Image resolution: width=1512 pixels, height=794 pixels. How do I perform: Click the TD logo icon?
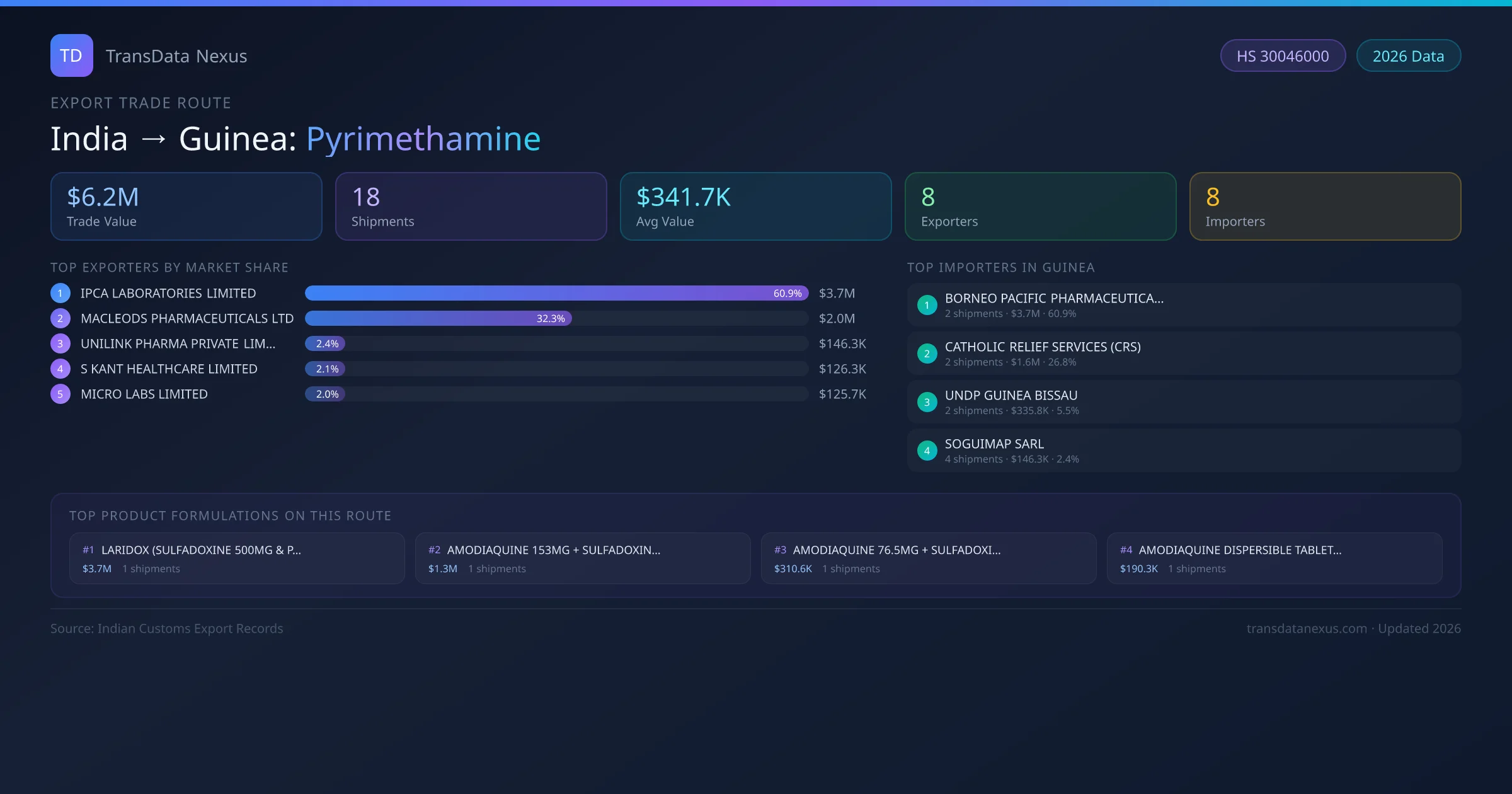click(71, 55)
